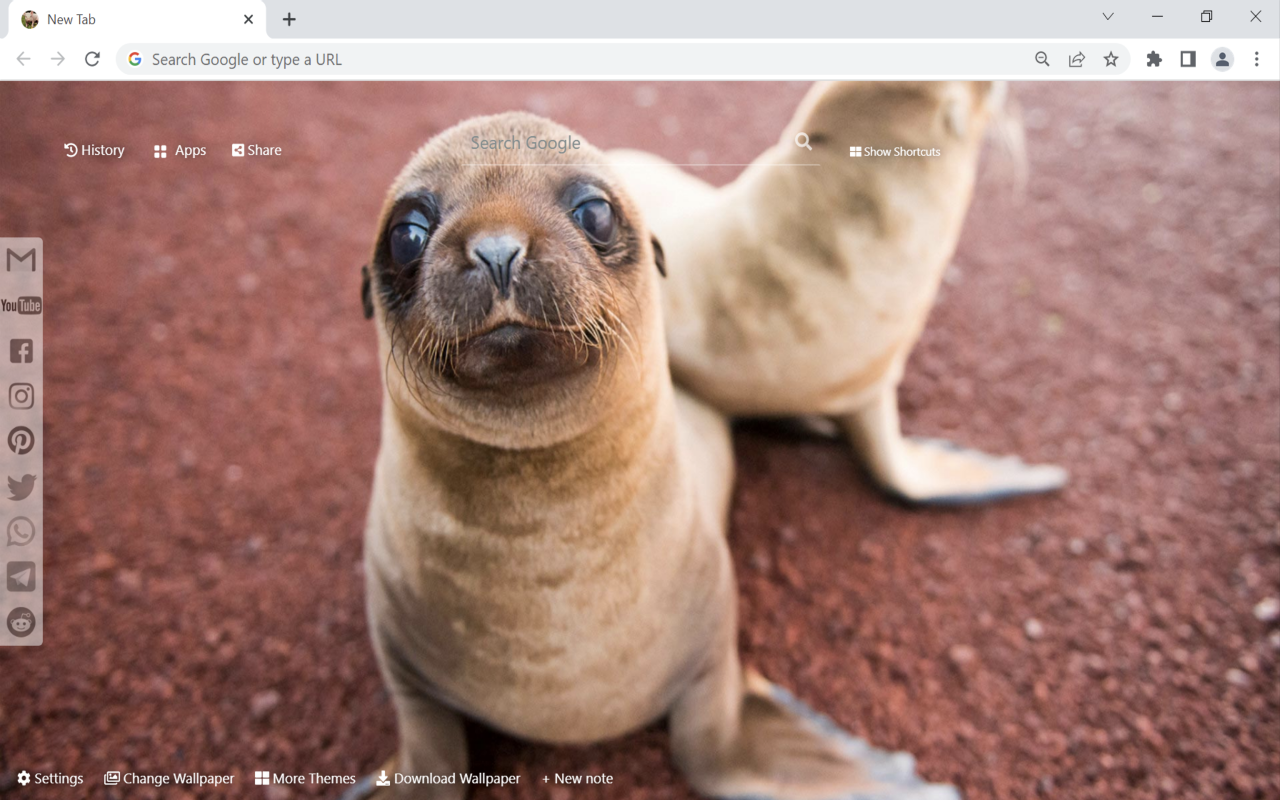Open the Chrome profile avatar
This screenshot has height=800, width=1280.
1222,59
